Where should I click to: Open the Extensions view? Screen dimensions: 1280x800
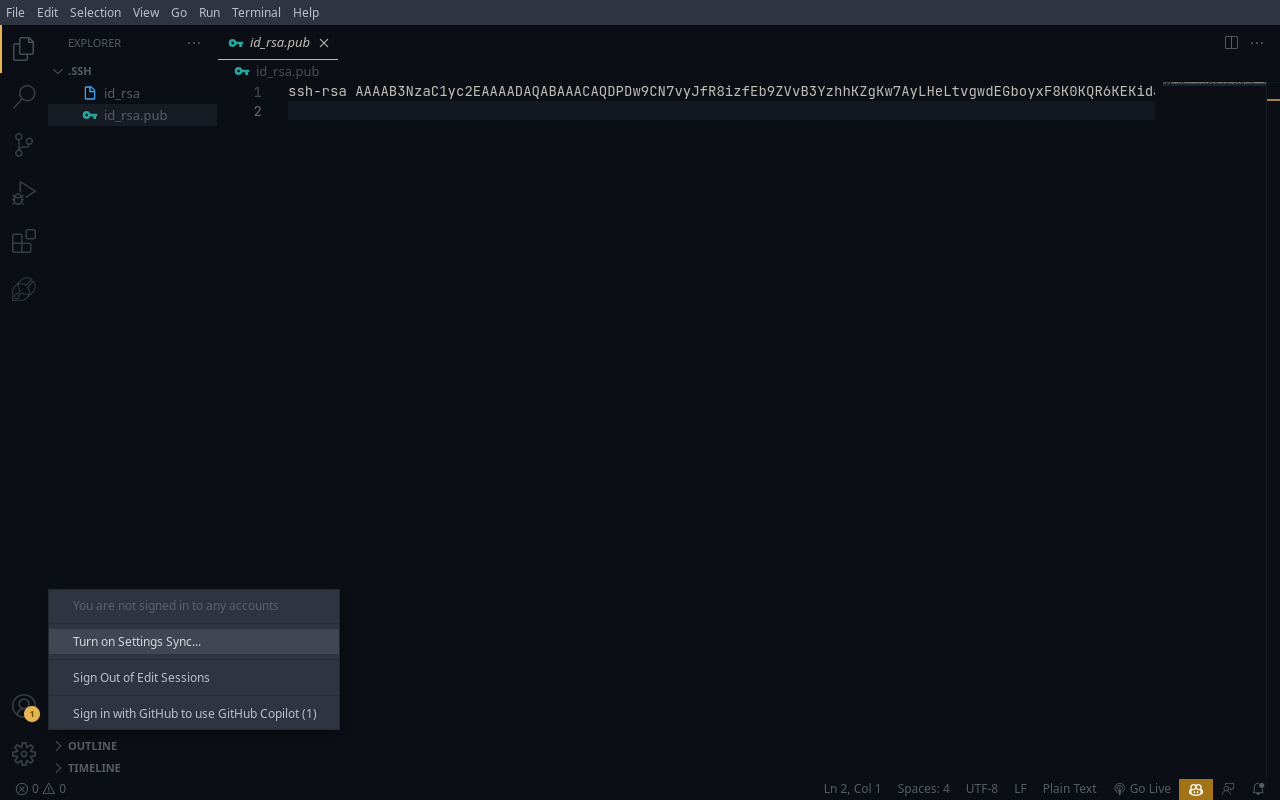click(x=23, y=241)
